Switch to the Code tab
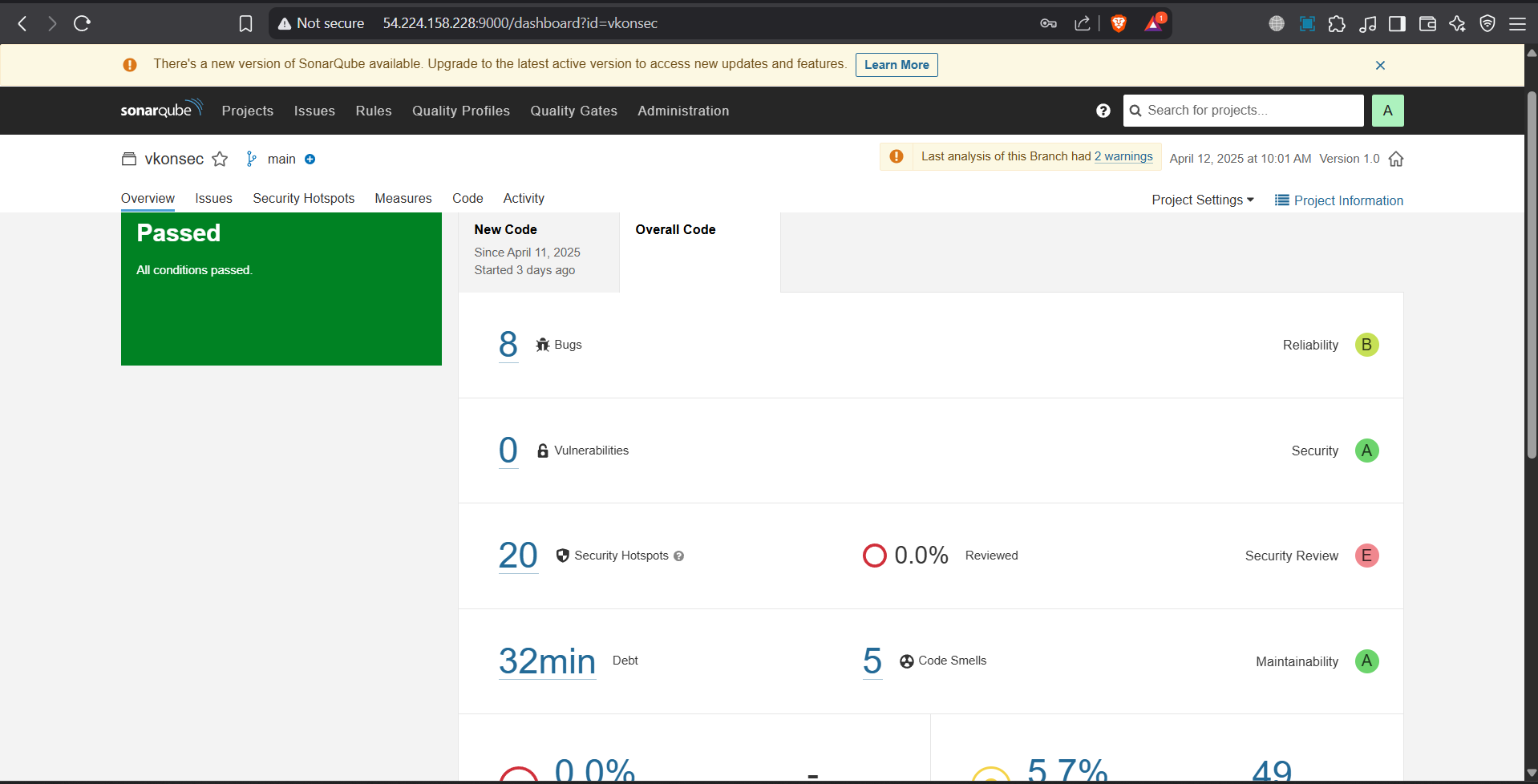This screenshot has width=1538, height=784. [467, 198]
